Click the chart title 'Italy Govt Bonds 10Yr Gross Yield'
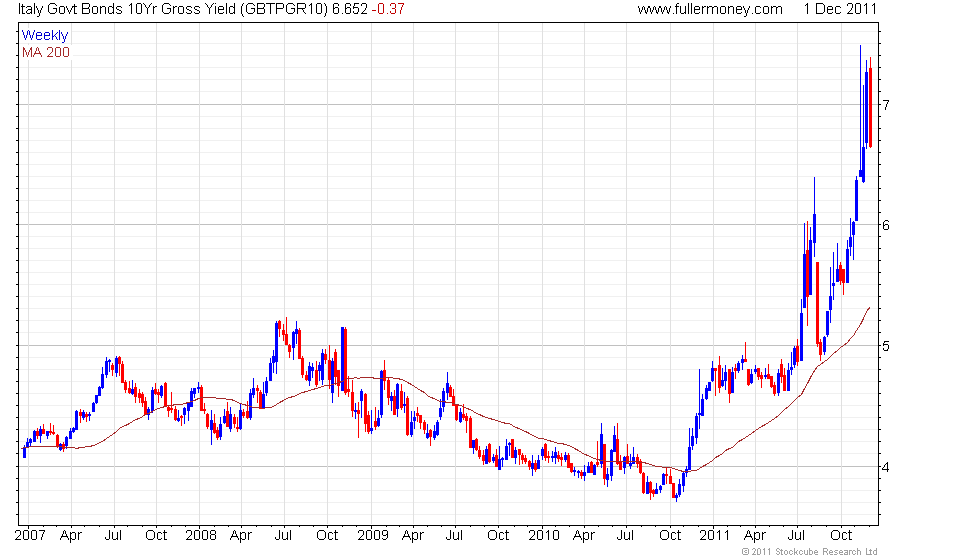Screen dimensions: 960x560 [126, 10]
